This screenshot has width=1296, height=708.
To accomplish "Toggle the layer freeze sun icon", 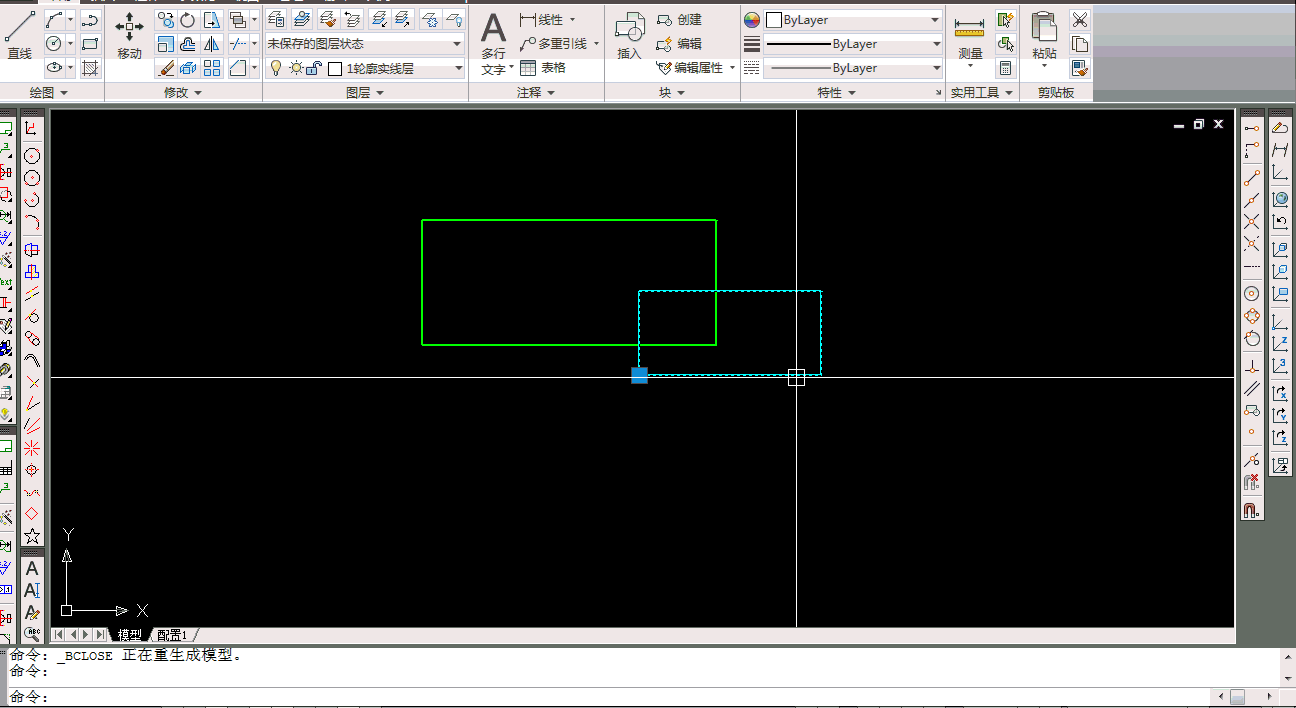I will point(296,68).
